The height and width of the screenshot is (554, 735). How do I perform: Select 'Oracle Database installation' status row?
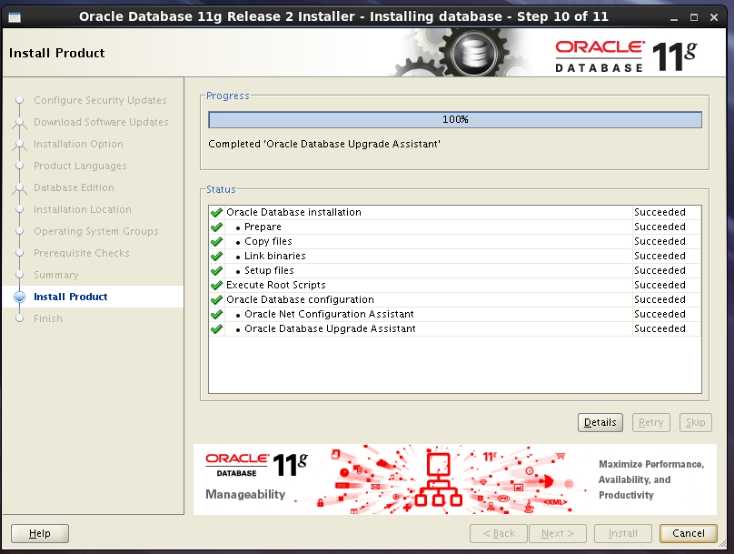455,212
